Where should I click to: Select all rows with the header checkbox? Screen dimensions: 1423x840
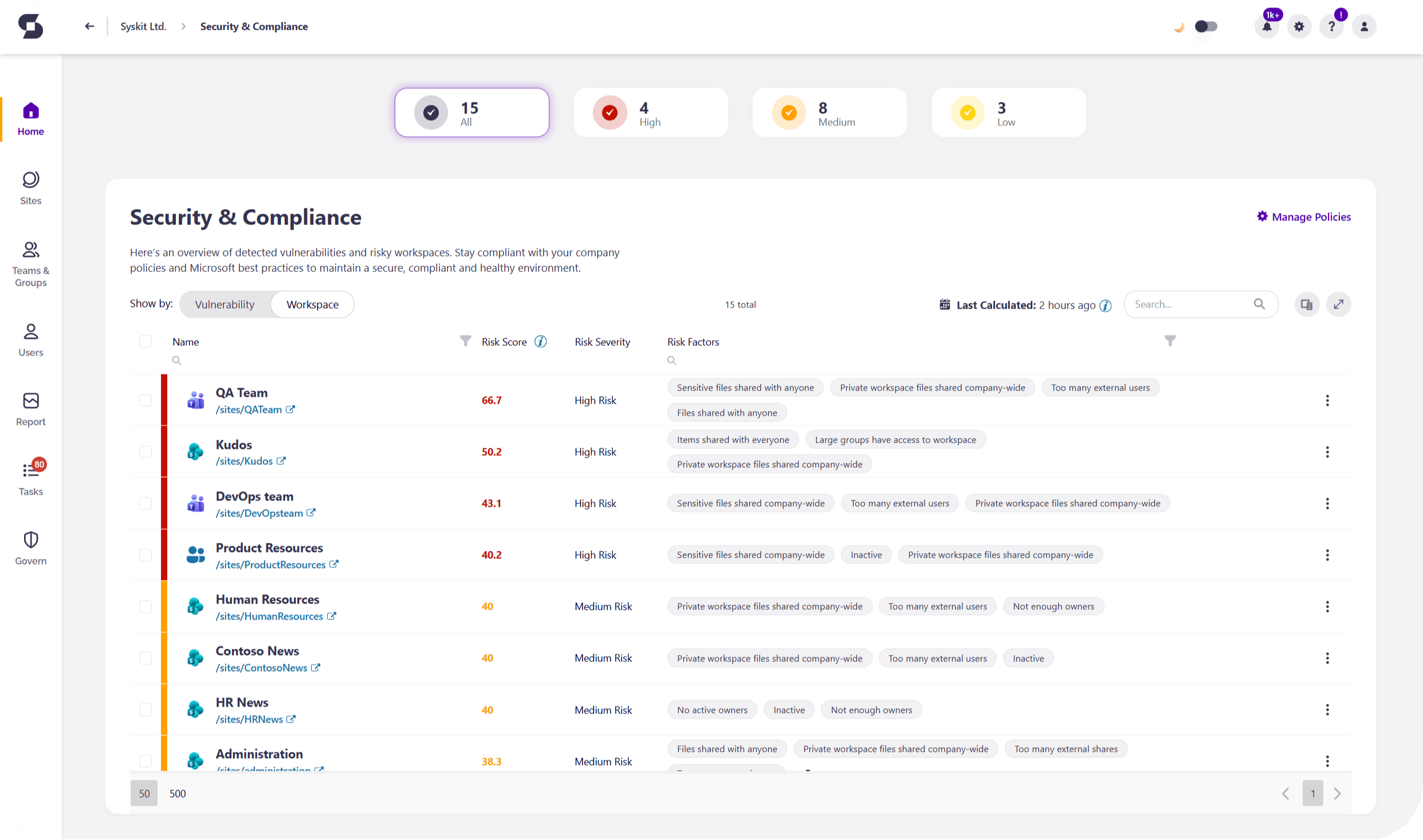pyautogui.click(x=146, y=341)
